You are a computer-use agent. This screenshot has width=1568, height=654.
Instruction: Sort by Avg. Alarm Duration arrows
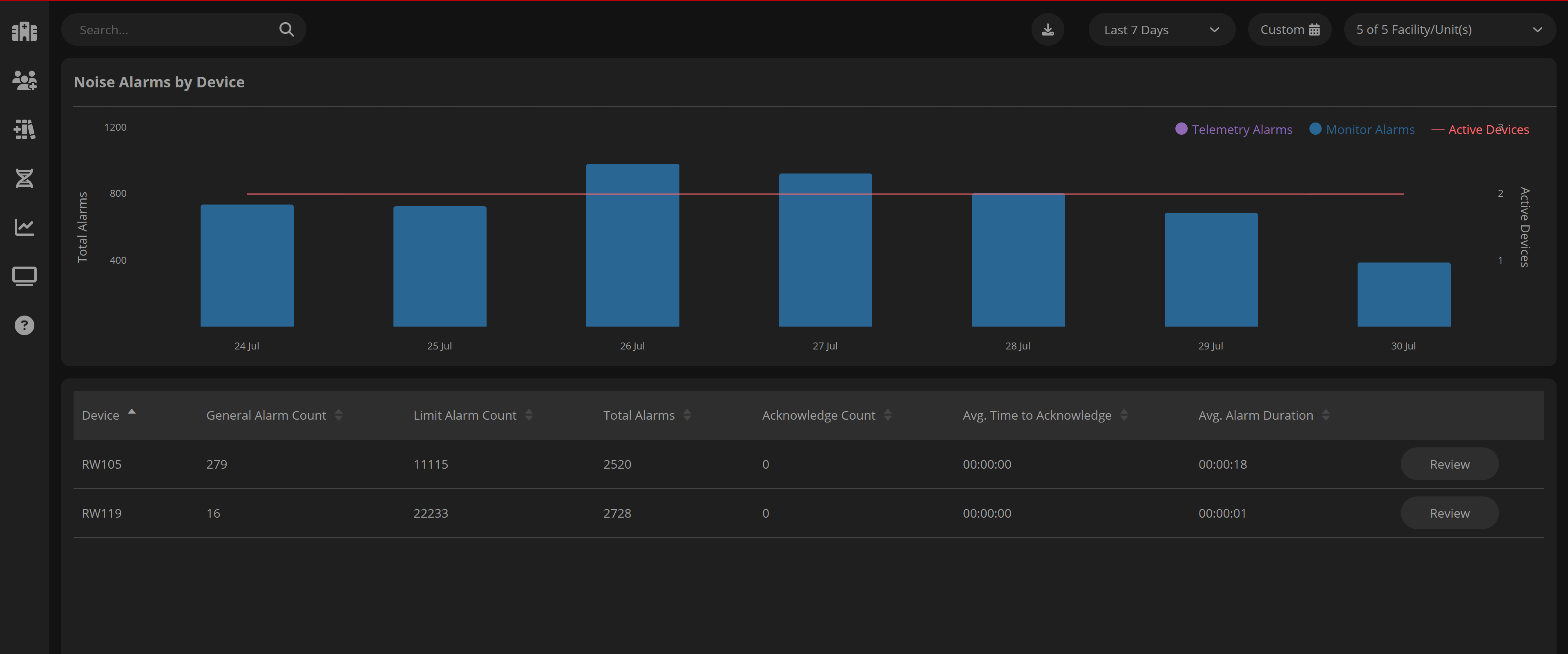tap(1326, 415)
